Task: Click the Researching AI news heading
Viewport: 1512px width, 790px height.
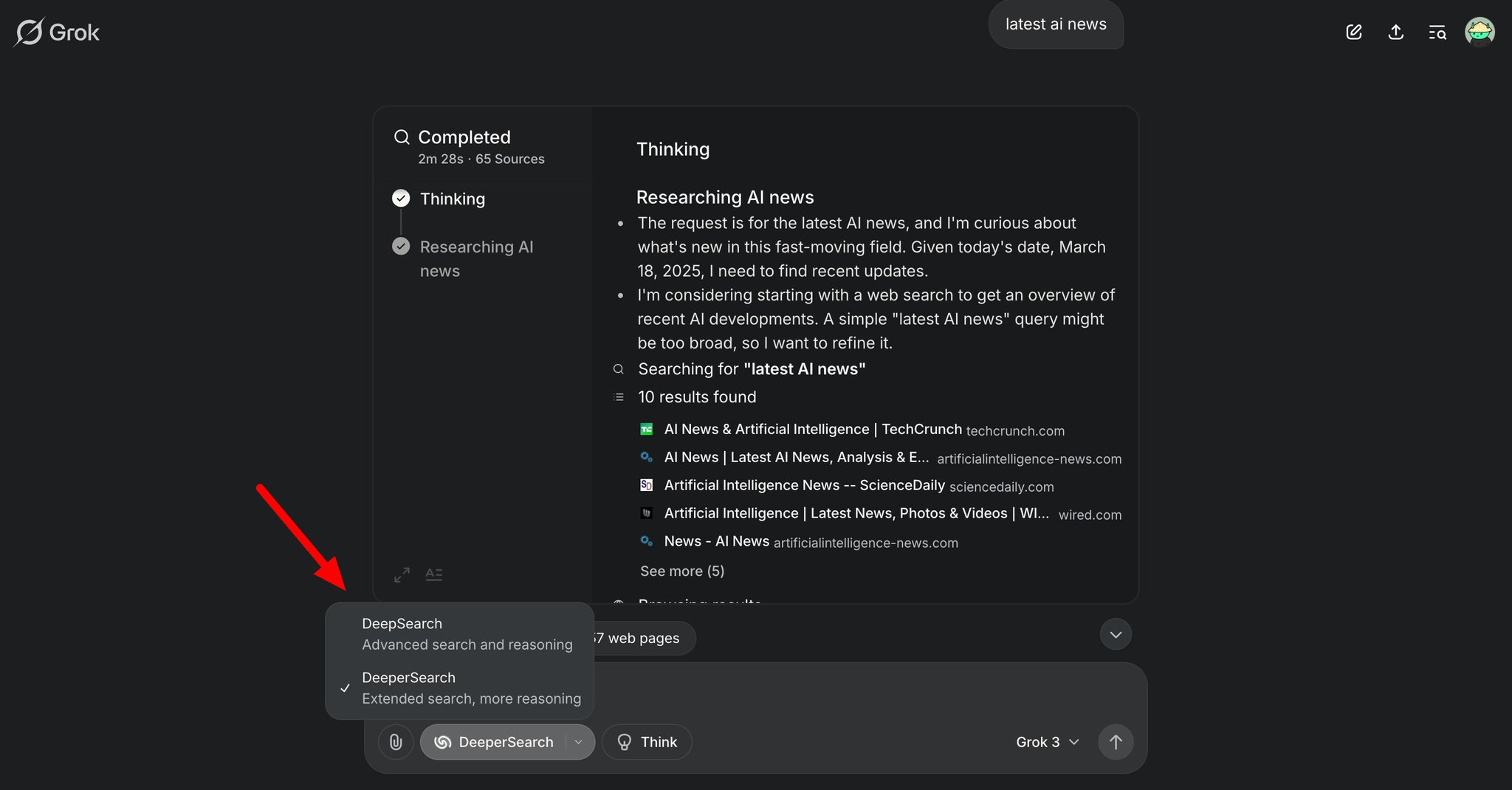Action: click(725, 197)
